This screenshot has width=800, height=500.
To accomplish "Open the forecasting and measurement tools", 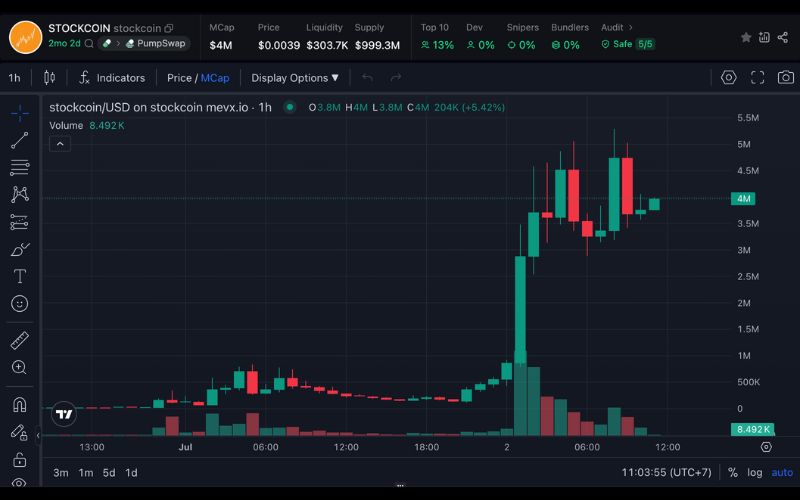I will tap(19, 222).
